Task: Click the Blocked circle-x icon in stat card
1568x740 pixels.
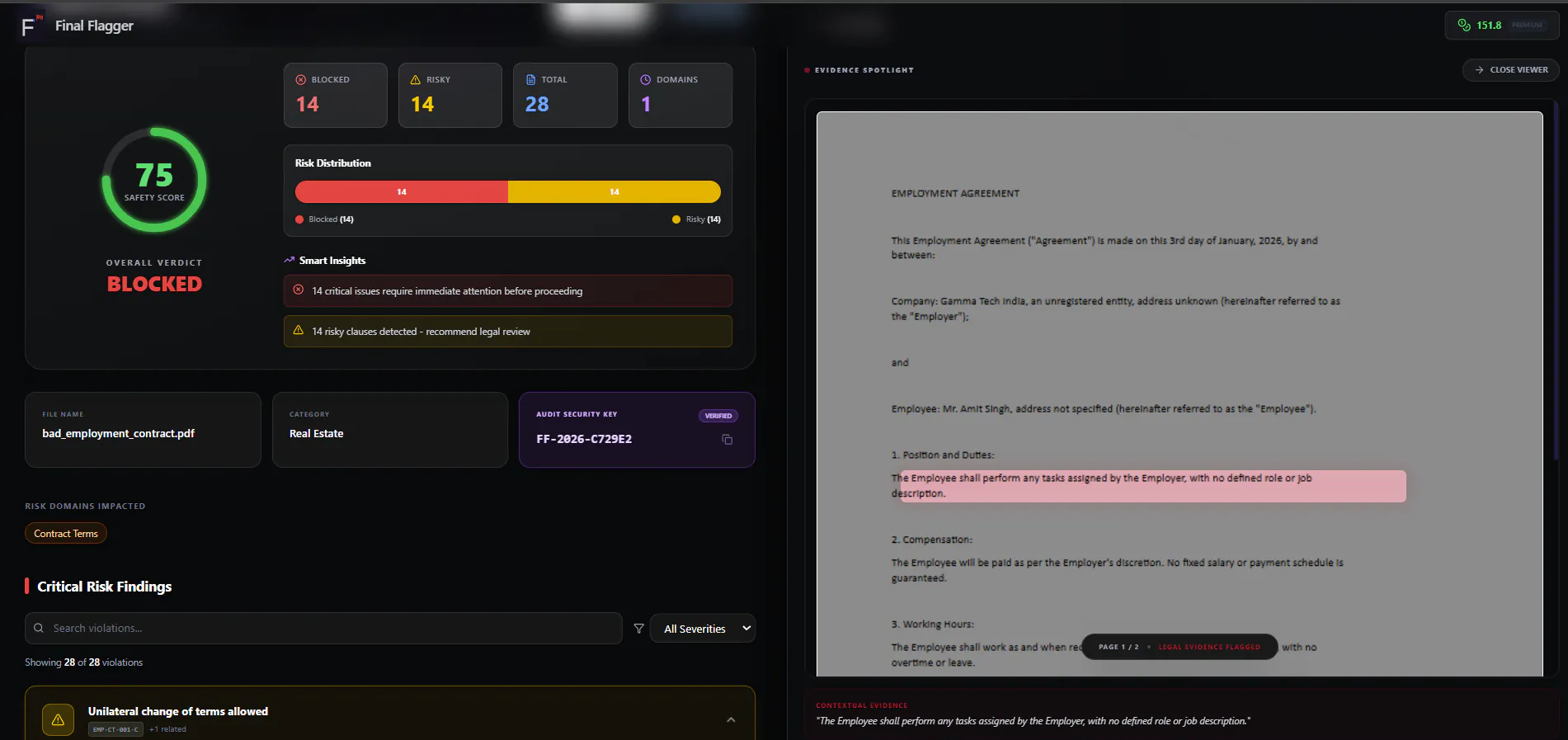Action: click(301, 80)
